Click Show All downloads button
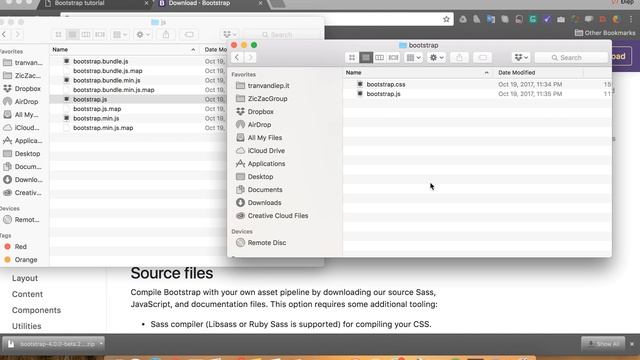 tap(603, 344)
